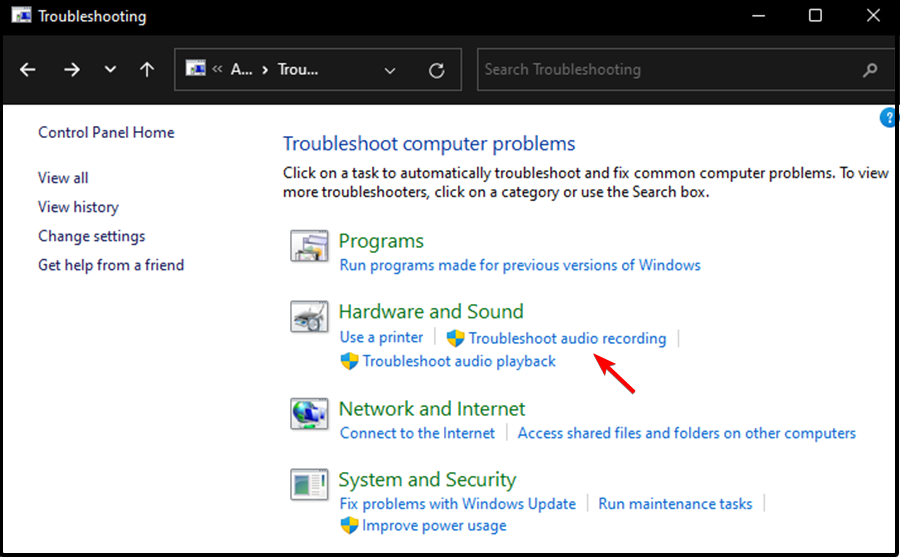The image size is (900, 557).
Task: Click the Network and Internet icon
Action: pyautogui.click(x=309, y=413)
